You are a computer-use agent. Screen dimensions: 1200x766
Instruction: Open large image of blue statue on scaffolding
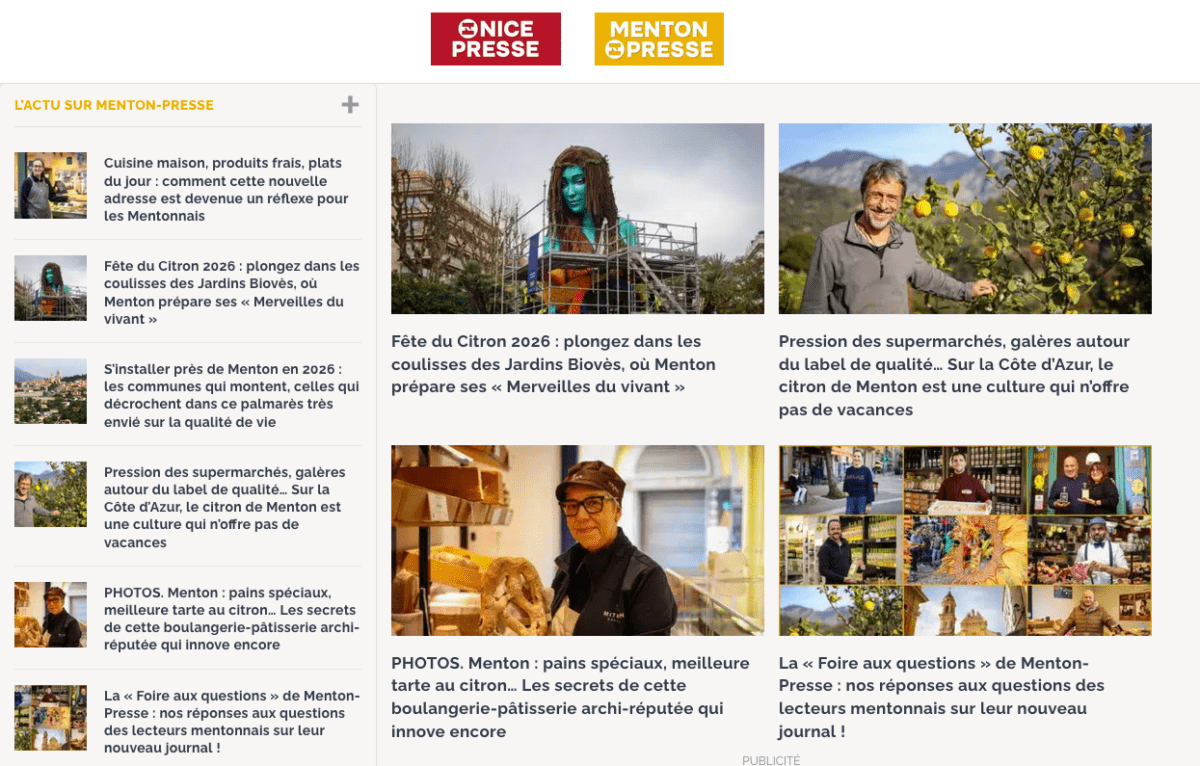tap(577, 219)
